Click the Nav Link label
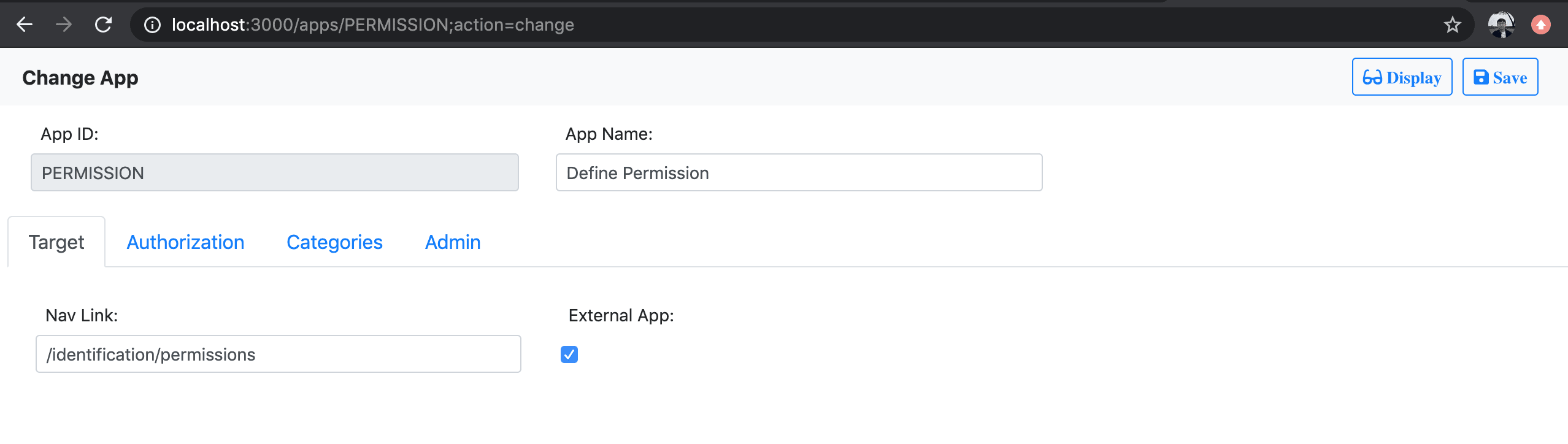This screenshot has height=444, width=1568. (x=82, y=315)
